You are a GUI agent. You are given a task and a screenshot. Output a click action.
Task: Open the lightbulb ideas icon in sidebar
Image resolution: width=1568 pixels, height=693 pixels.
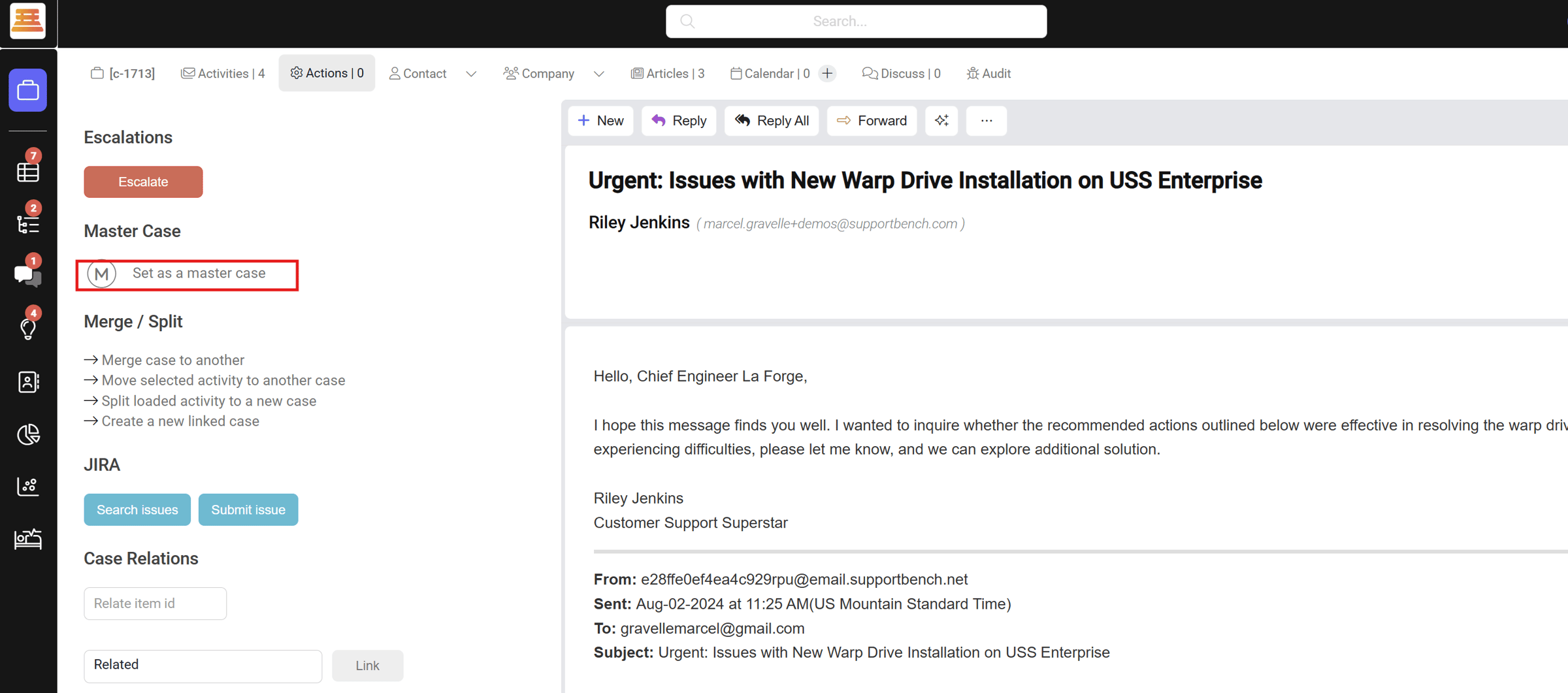[x=27, y=329]
